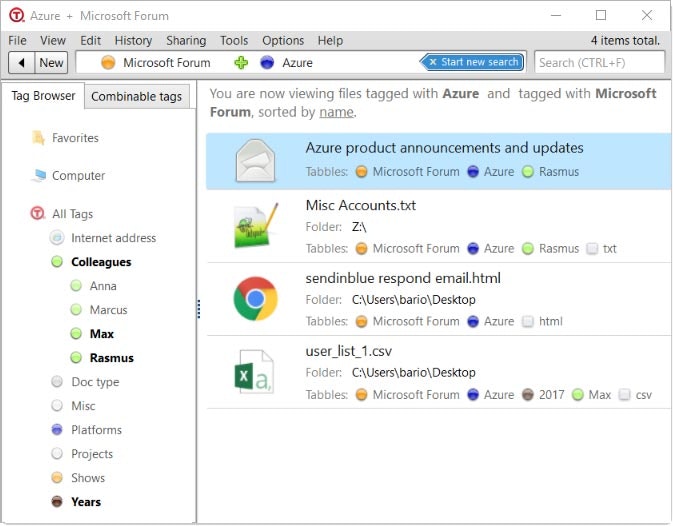Image resolution: width=673 pixels, height=526 pixels.
Task: Switch to the Tag Browser tab
Action: [43, 96]
